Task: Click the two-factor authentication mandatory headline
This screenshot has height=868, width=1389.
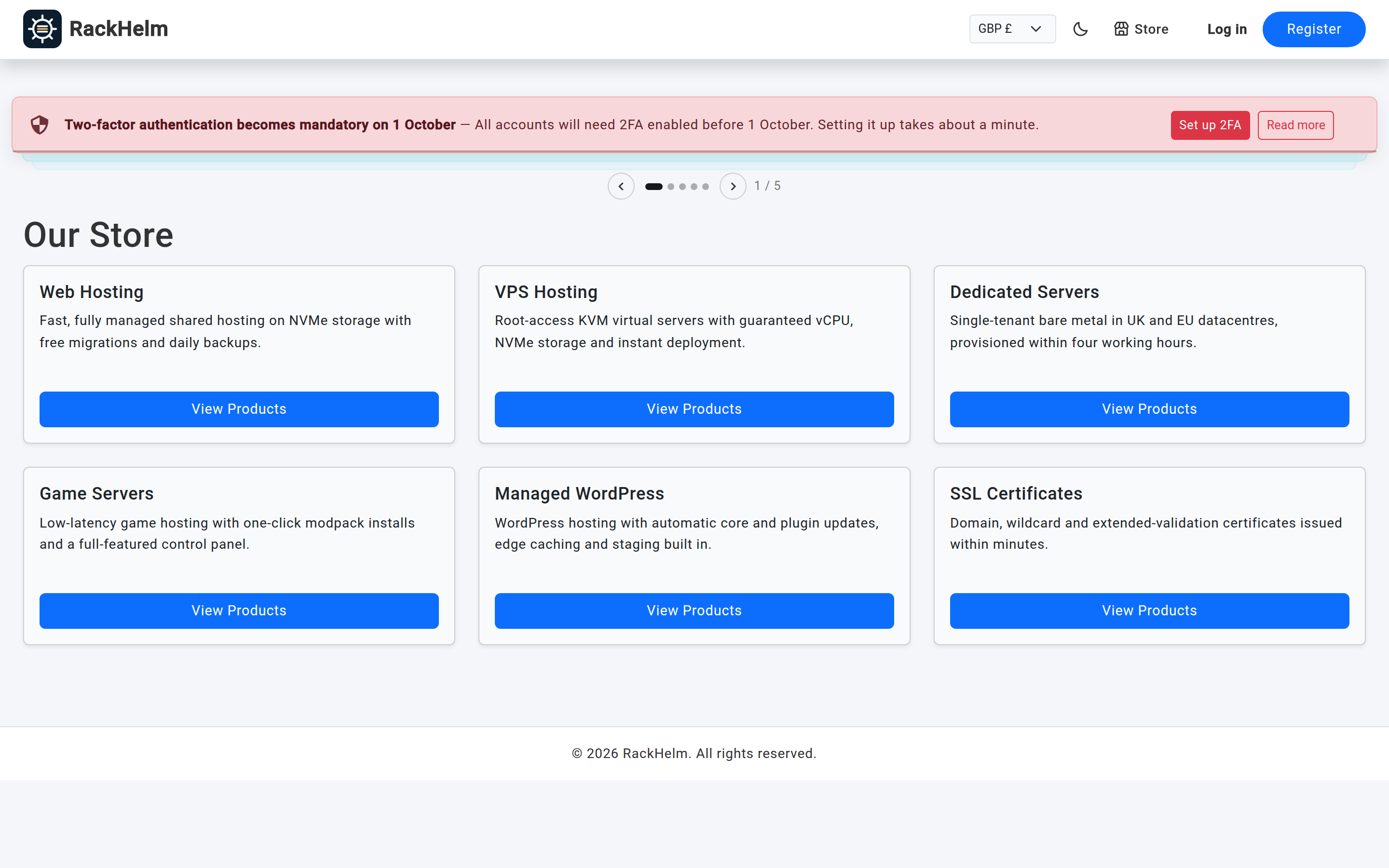Action: (260, 125)
